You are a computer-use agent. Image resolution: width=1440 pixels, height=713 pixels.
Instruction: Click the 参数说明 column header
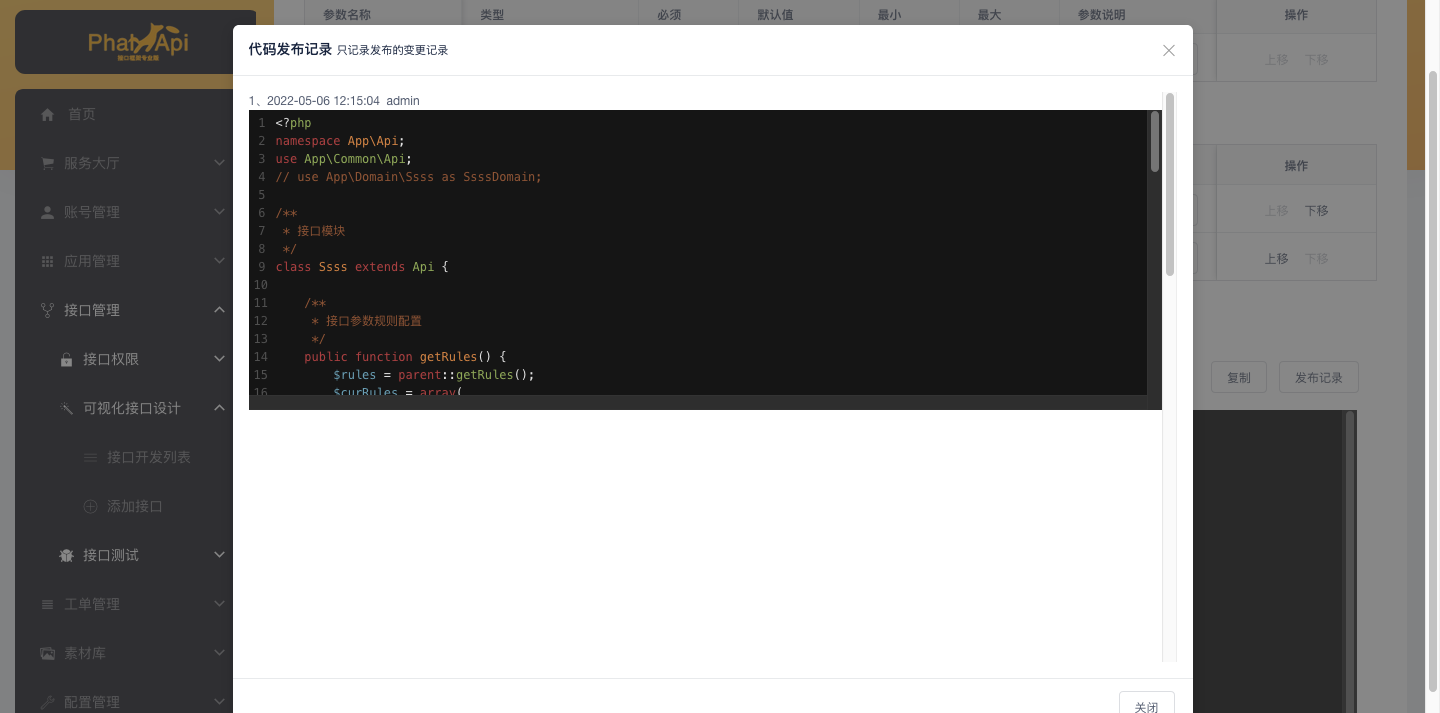1101,15
